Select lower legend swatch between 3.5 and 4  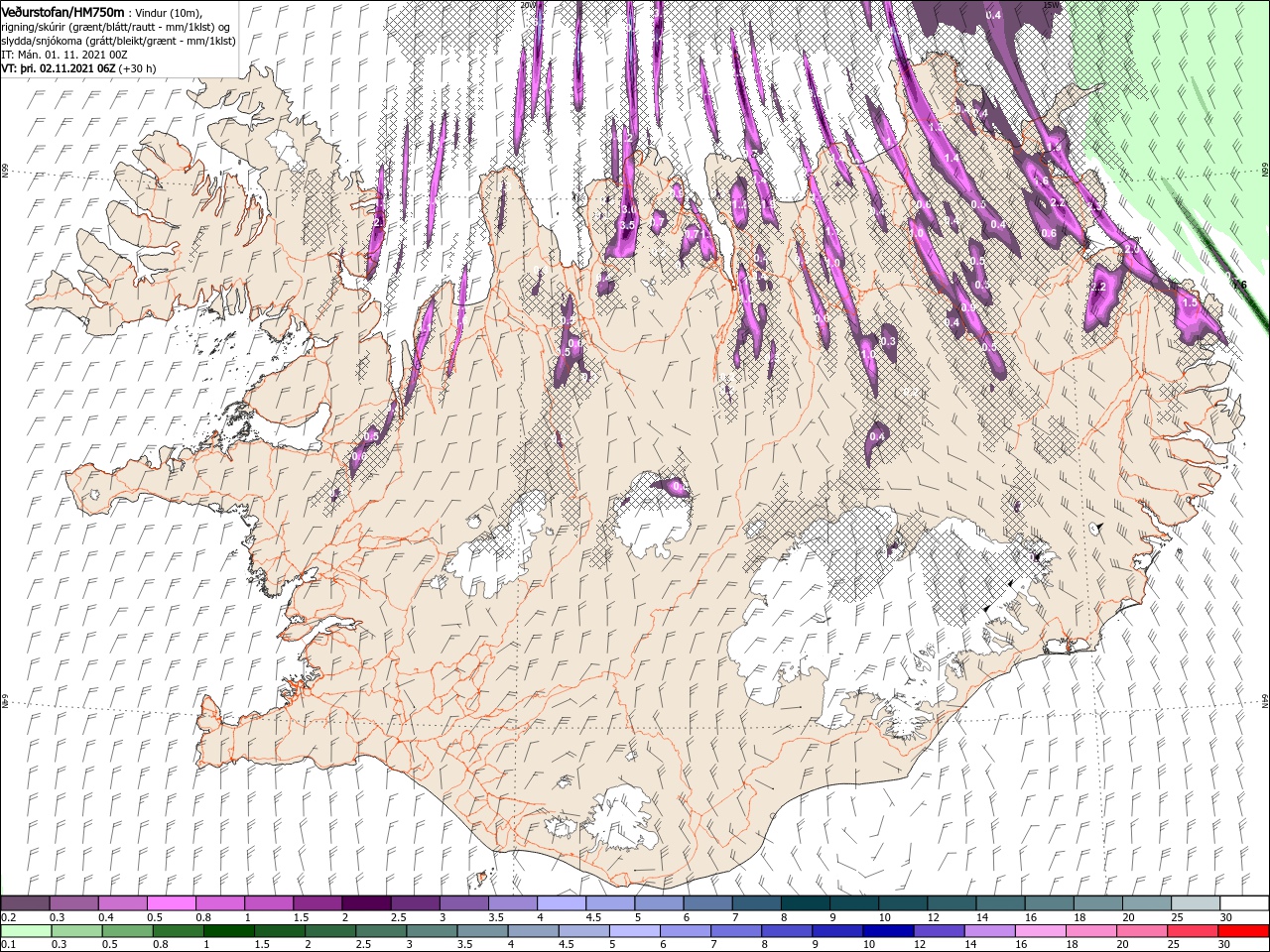tap(482, 931)
